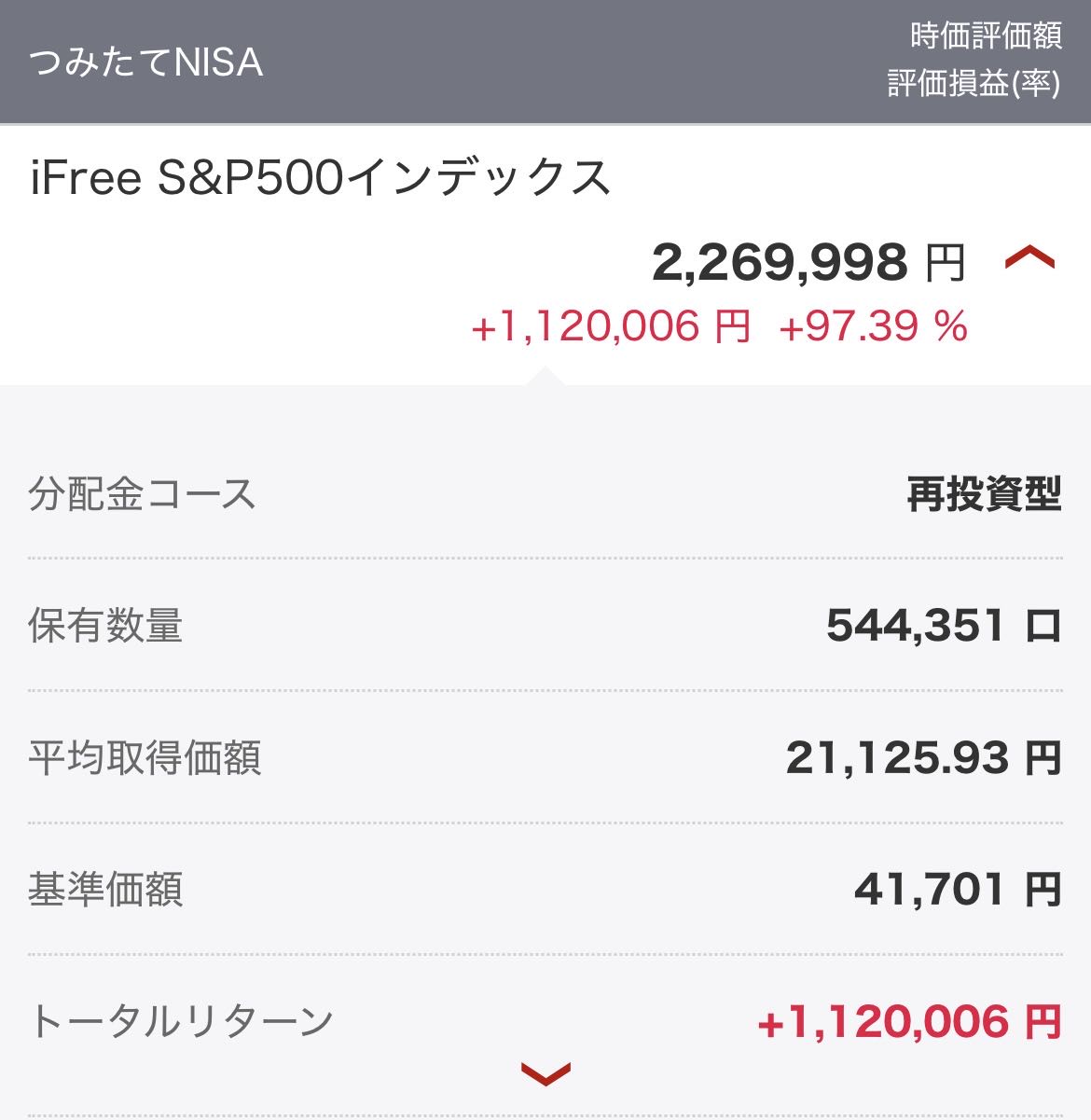1091x1120 pixels.
Task: Tap the 基準価額 row label
Action: click(x=105, y=889)
